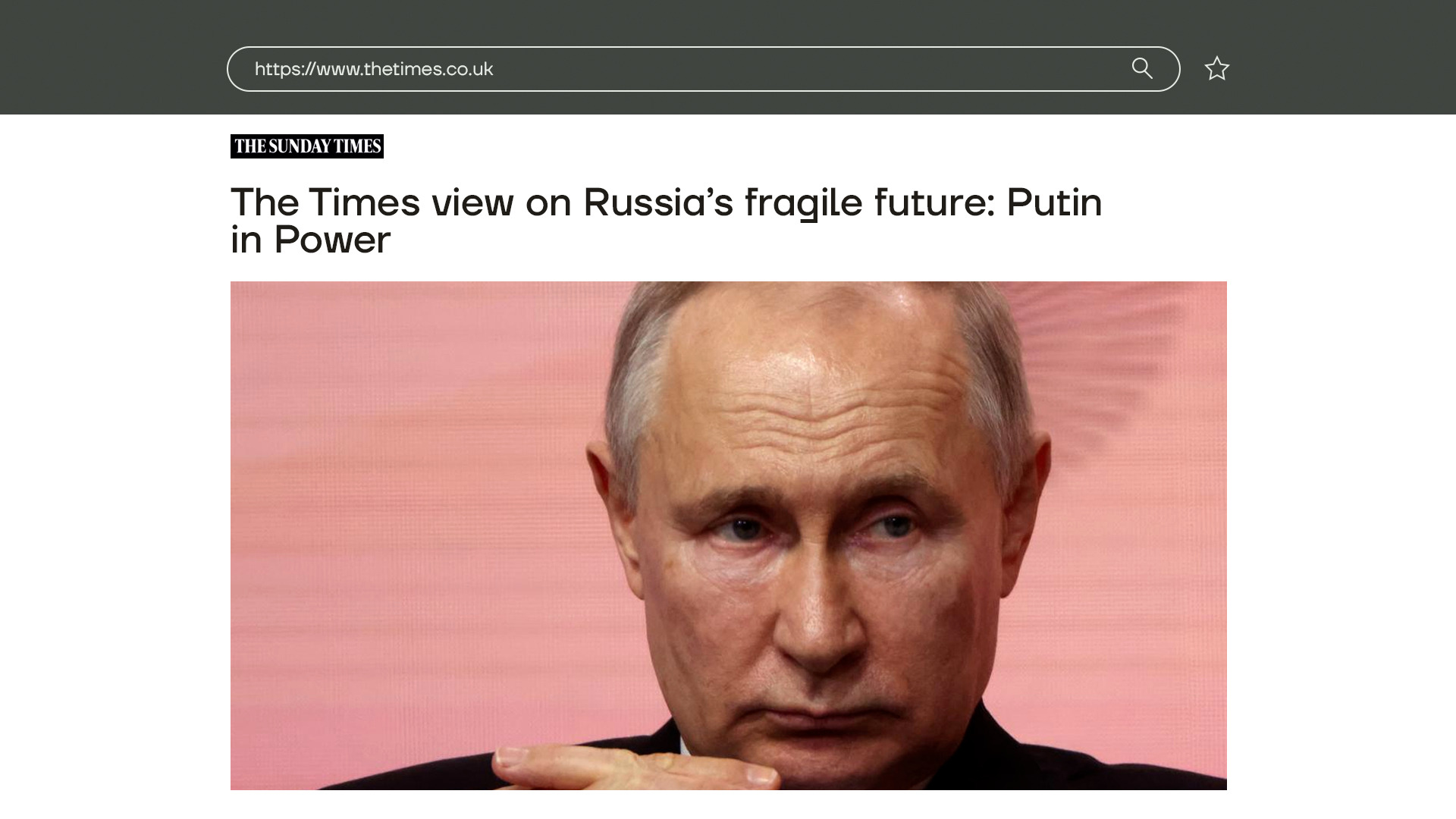
Task: Click the word "Putin" in the headline
Action: (x=1054, y=202)
